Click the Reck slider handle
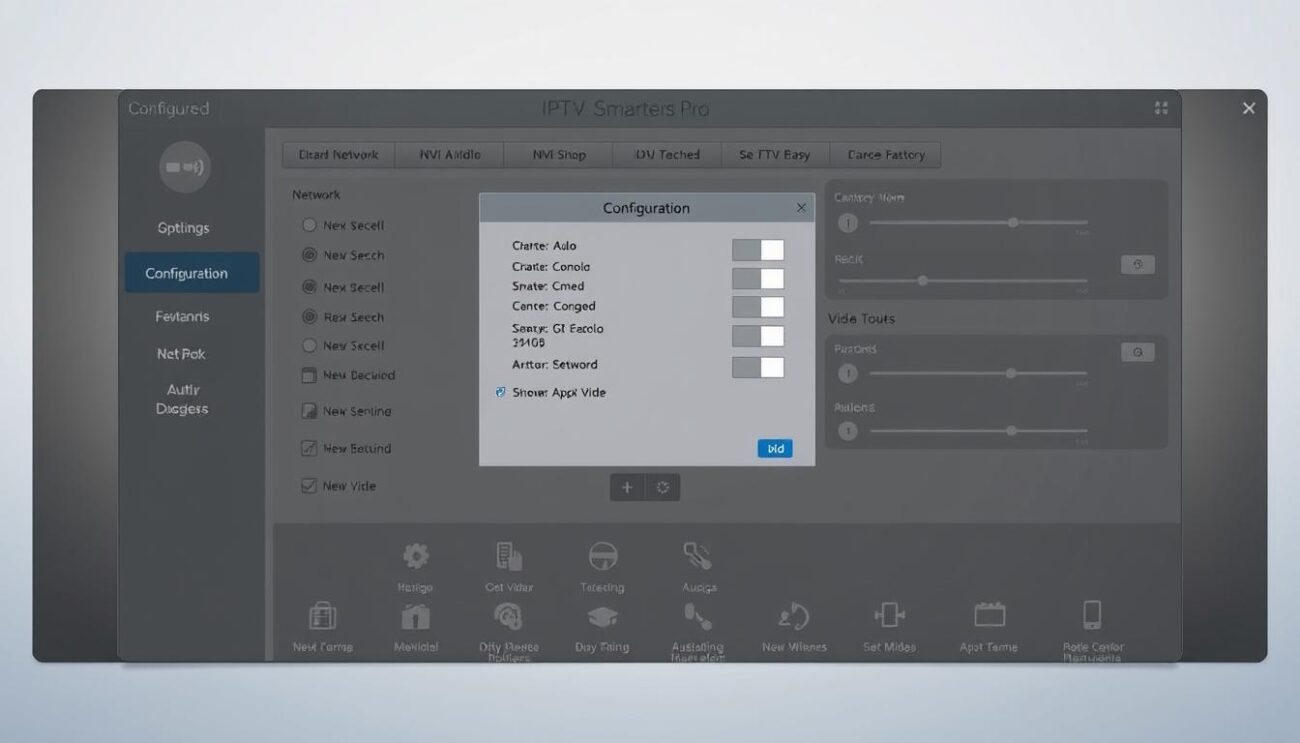Viewport: 1300px width, 743px height. coord(922,281)
